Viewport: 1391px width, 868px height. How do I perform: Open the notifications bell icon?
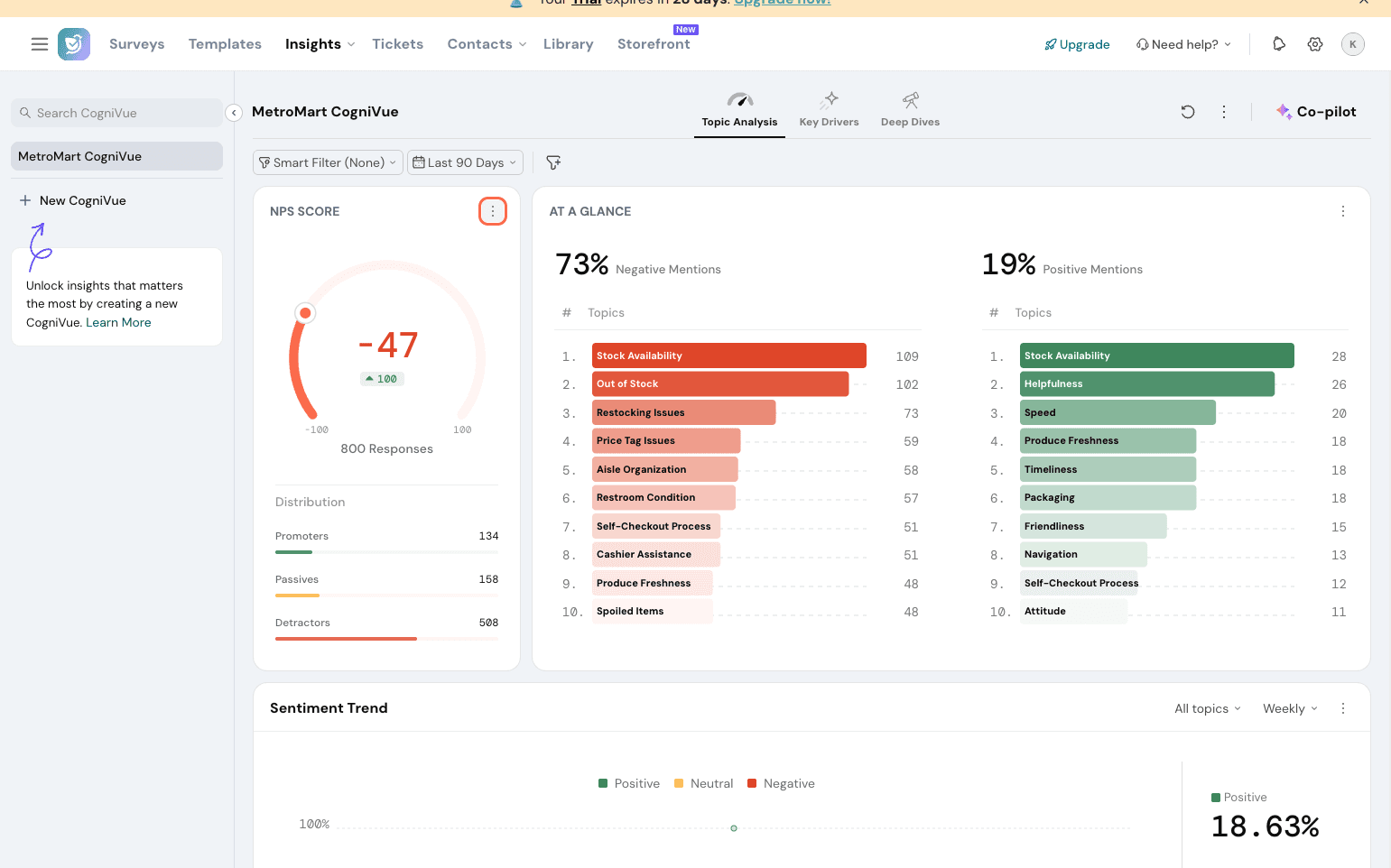(x=1279, y=44)
